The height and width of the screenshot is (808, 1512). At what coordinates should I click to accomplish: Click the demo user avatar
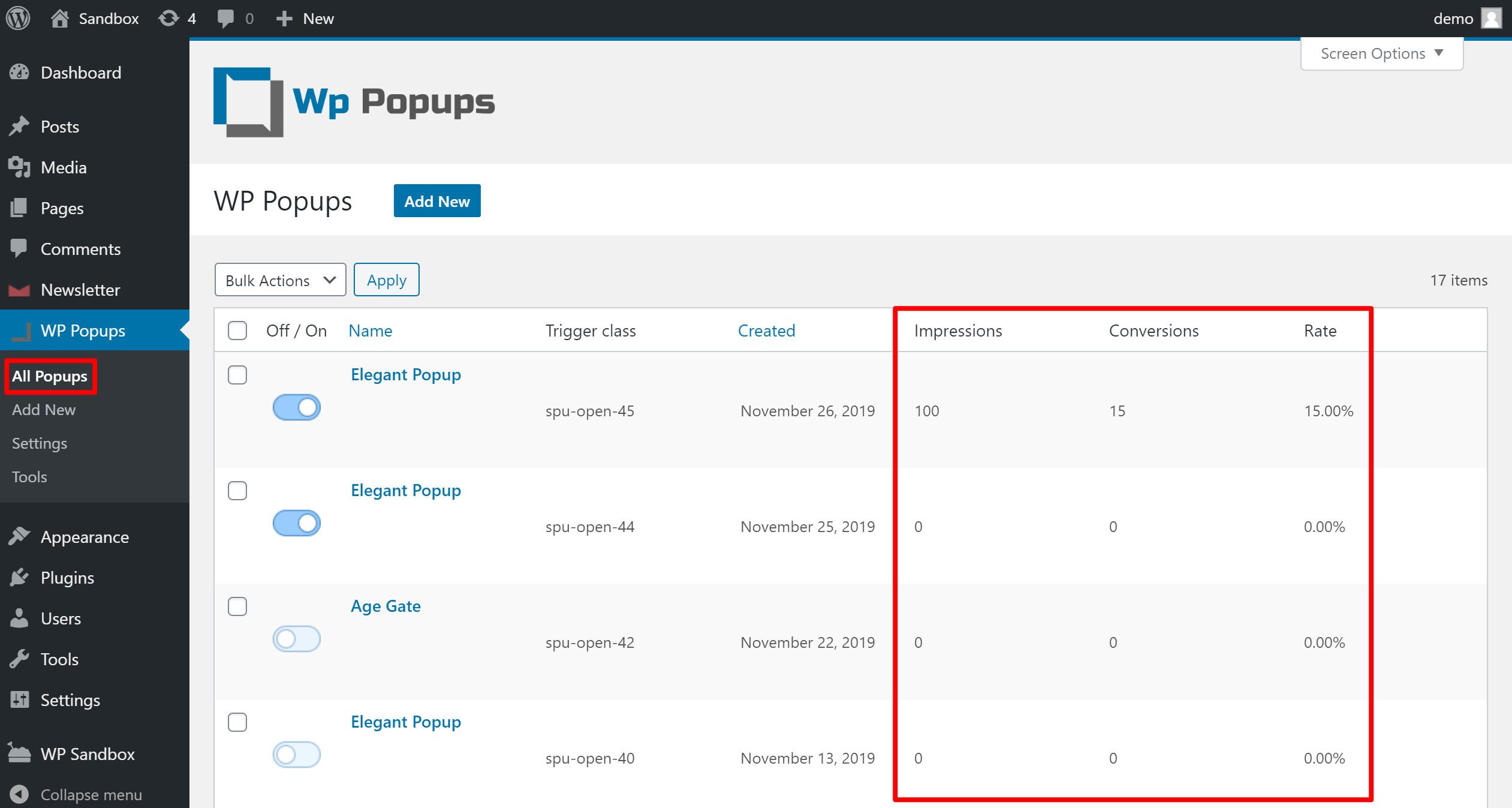[1492, 19]
